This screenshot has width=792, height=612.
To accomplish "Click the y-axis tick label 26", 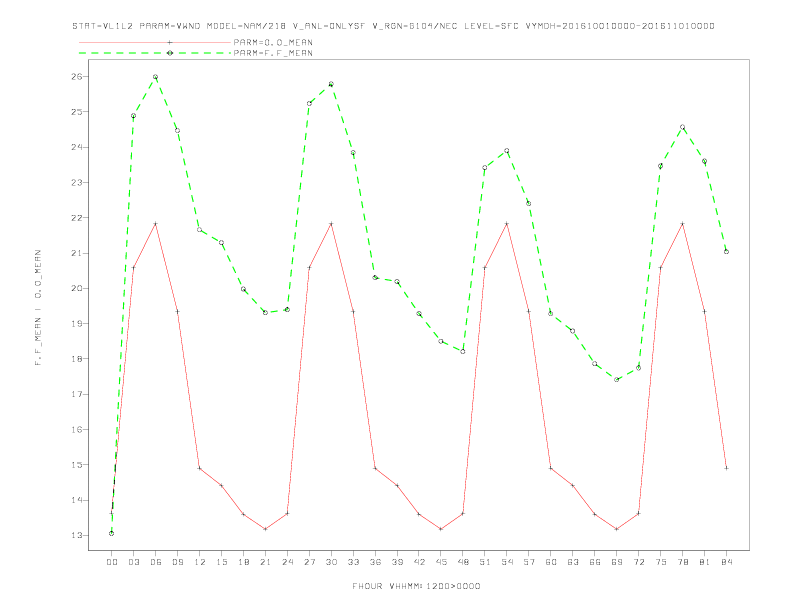I will click(x=77, y=77).
